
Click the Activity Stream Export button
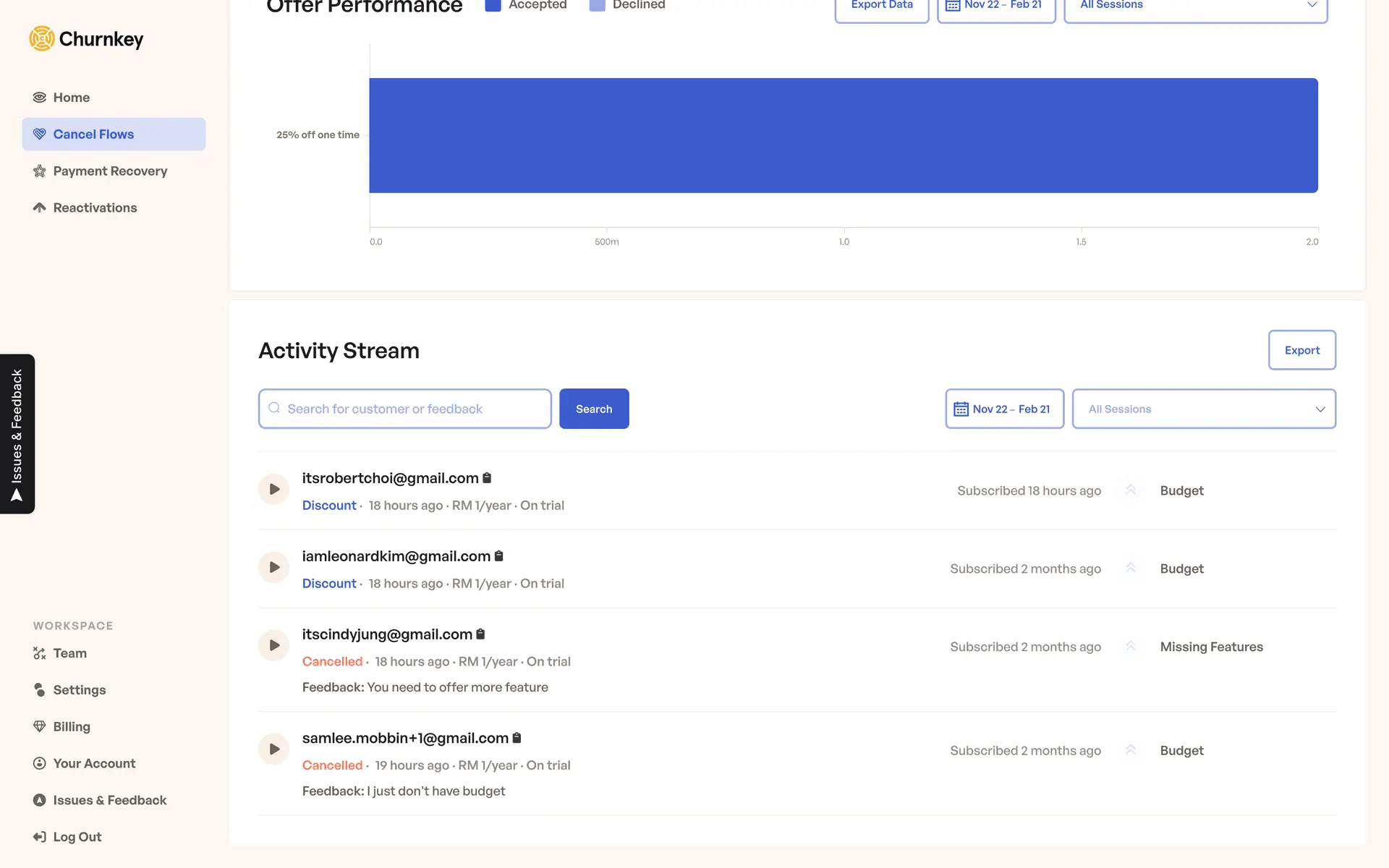[x=1301, y=350]
